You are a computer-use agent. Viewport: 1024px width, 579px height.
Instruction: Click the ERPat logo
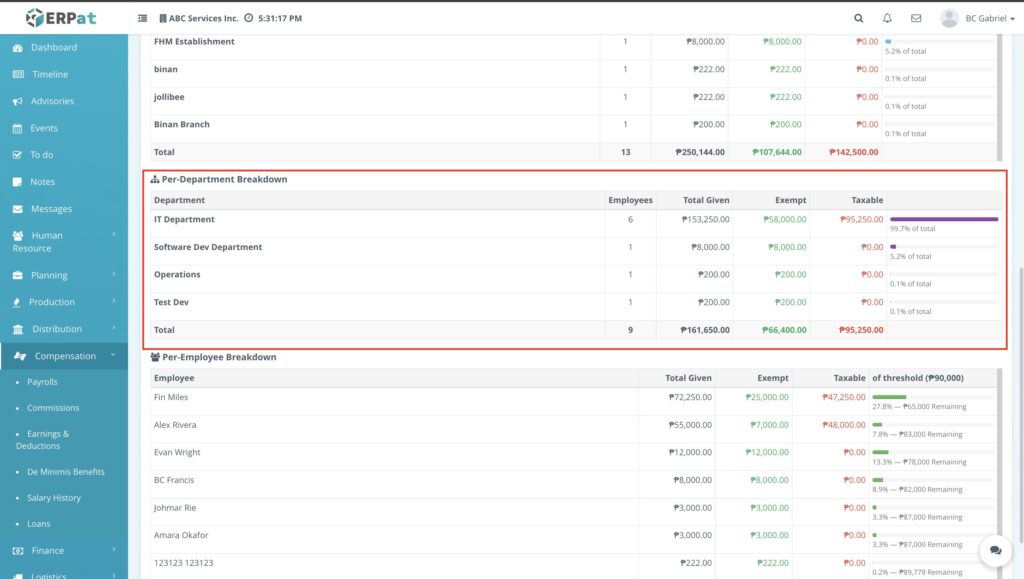[62, 18]
